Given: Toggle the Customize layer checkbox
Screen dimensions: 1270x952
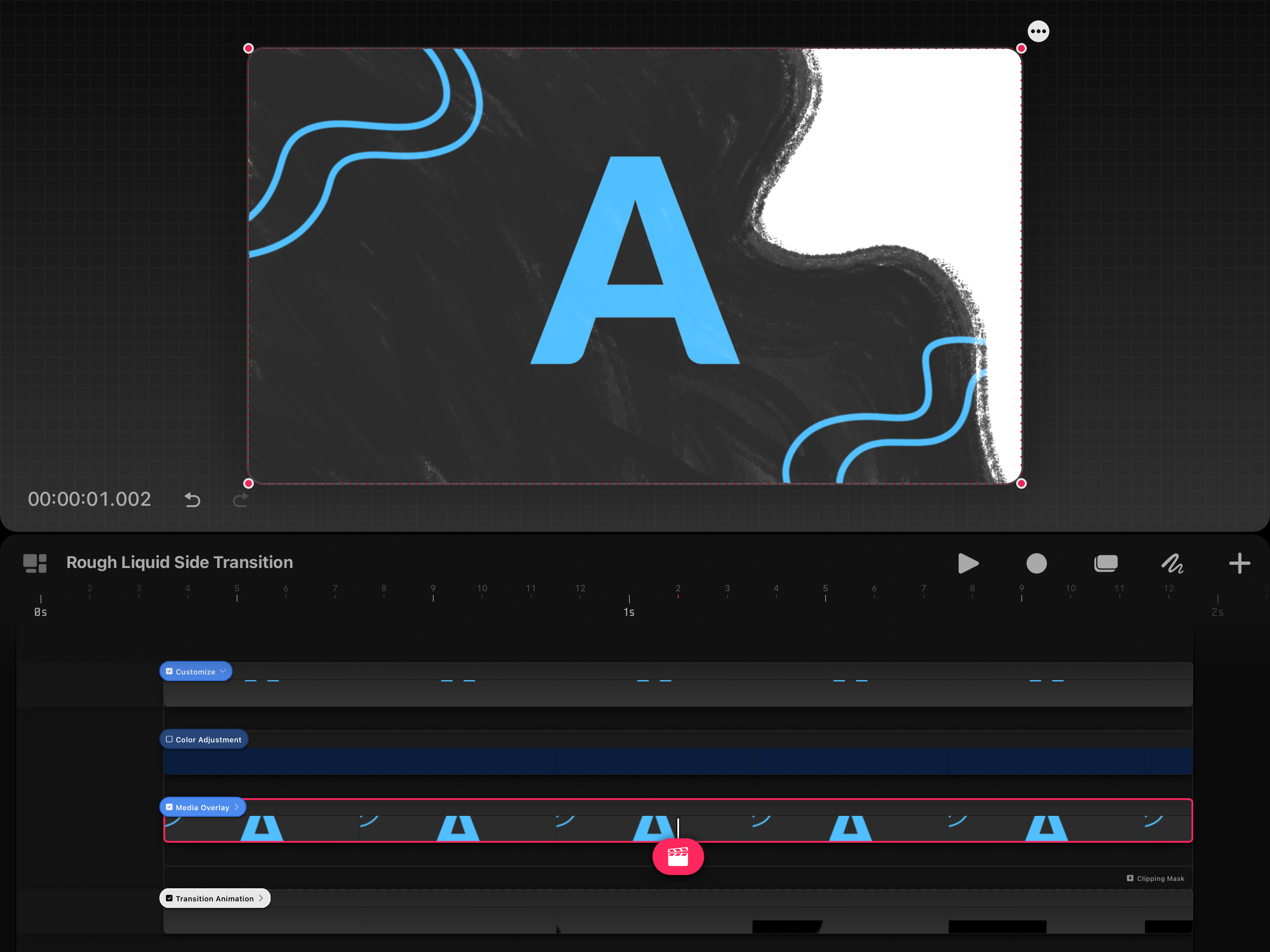Looking at the screenshot, I should pyautogui.click(x=169, y=671).
